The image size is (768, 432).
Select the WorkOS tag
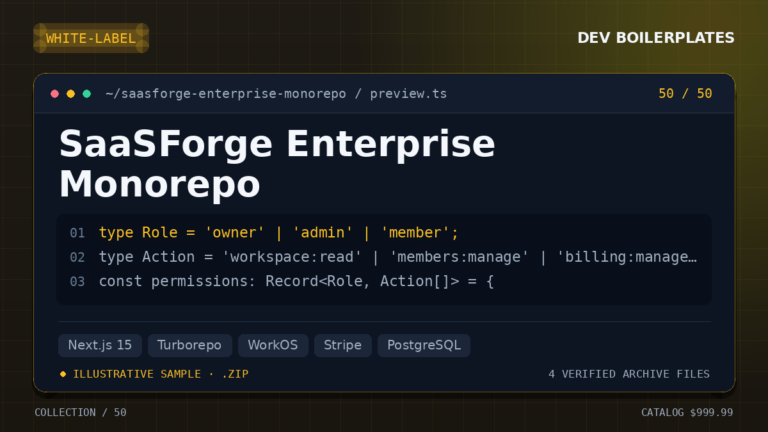pyautogui.click(x=273, y=345)
